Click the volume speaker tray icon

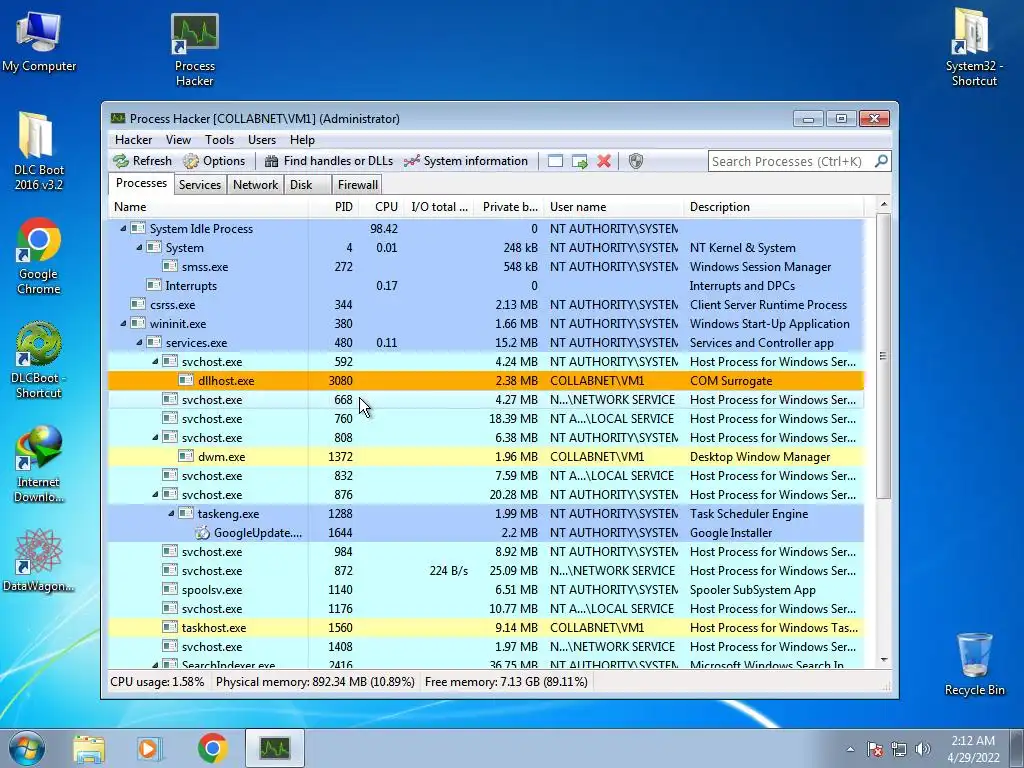tap(923, 749)
